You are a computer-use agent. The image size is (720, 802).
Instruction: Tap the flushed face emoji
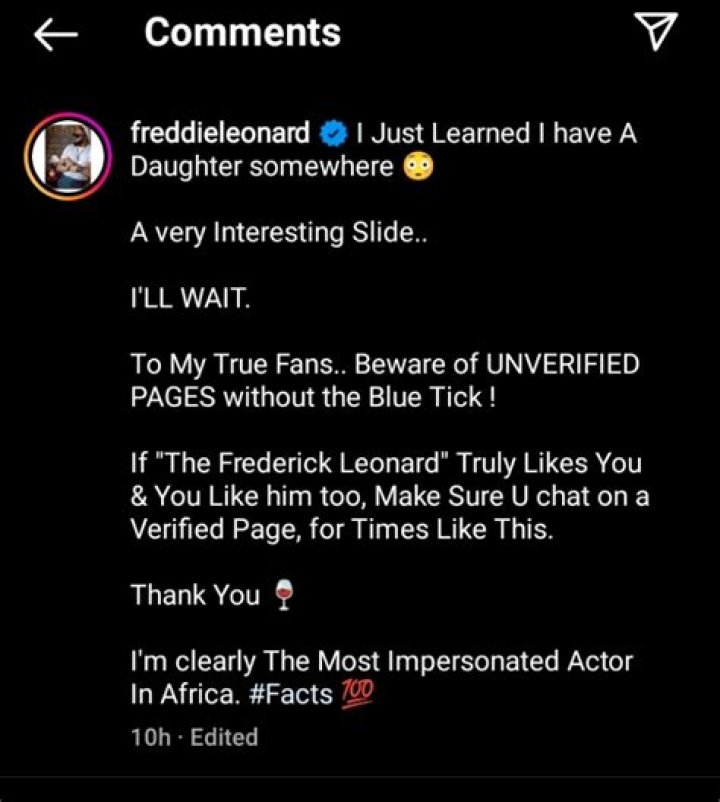pos(418,167)
